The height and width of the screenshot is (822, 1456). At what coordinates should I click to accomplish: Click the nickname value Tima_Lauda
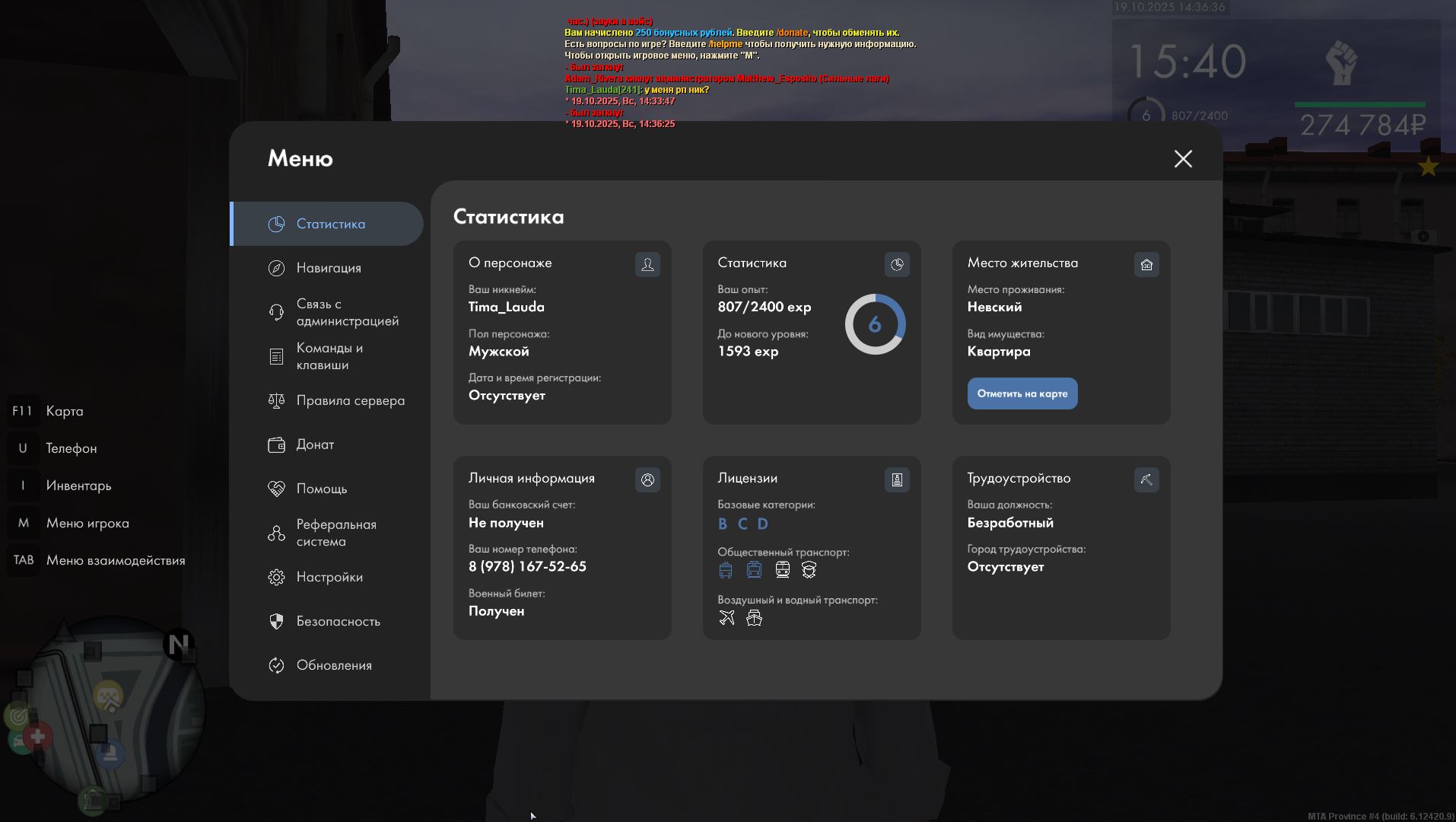tap(507, 307)
